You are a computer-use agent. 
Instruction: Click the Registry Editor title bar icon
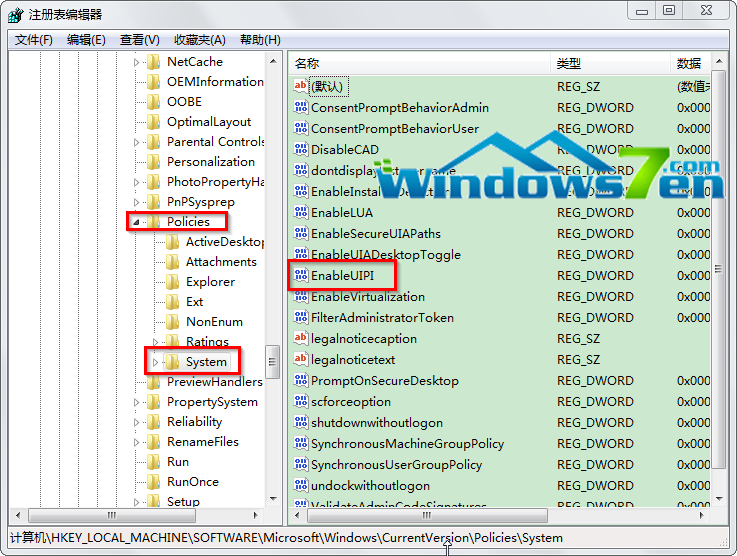pos(16,15)
